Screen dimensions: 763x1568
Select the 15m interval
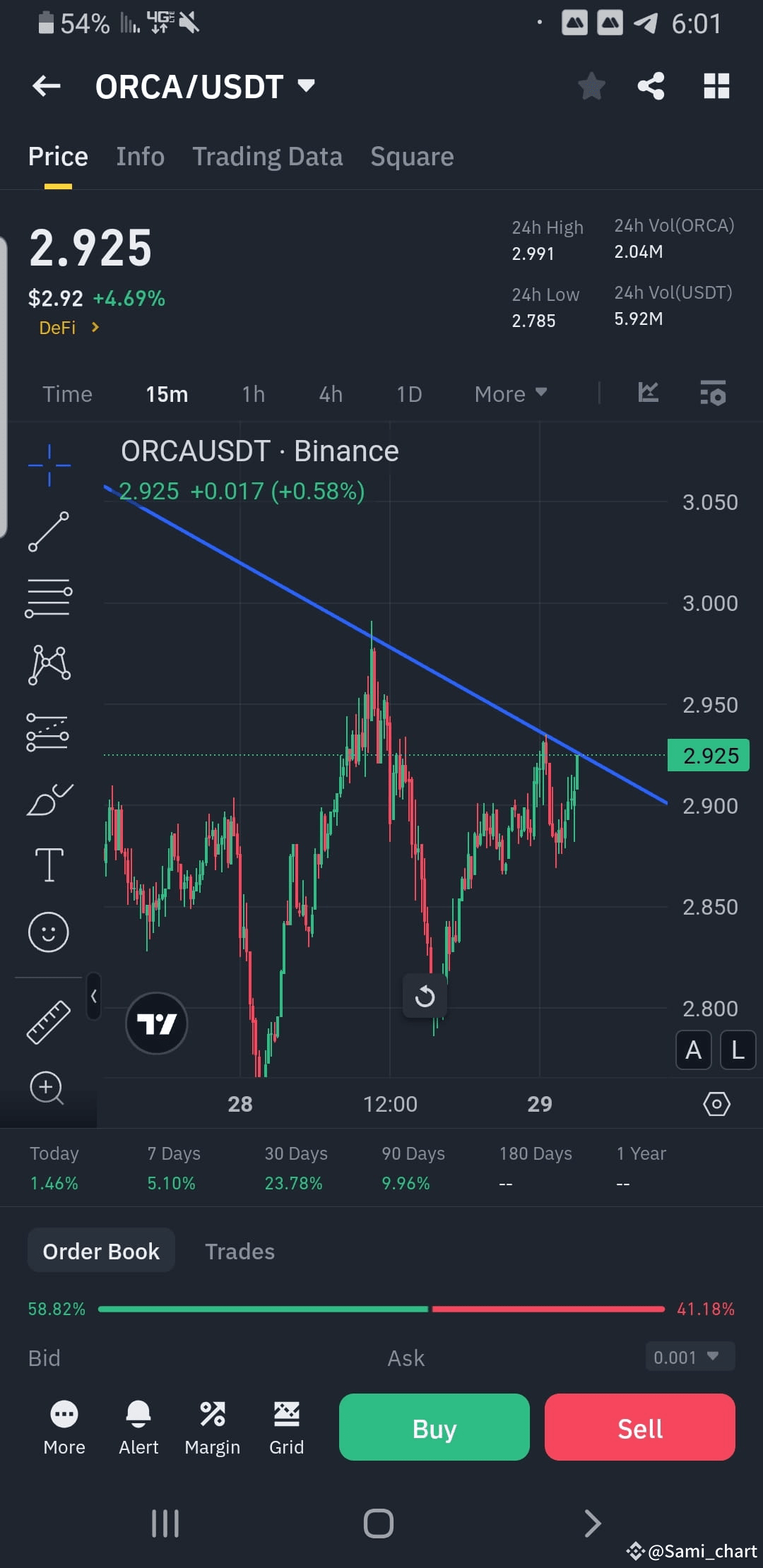167,394
